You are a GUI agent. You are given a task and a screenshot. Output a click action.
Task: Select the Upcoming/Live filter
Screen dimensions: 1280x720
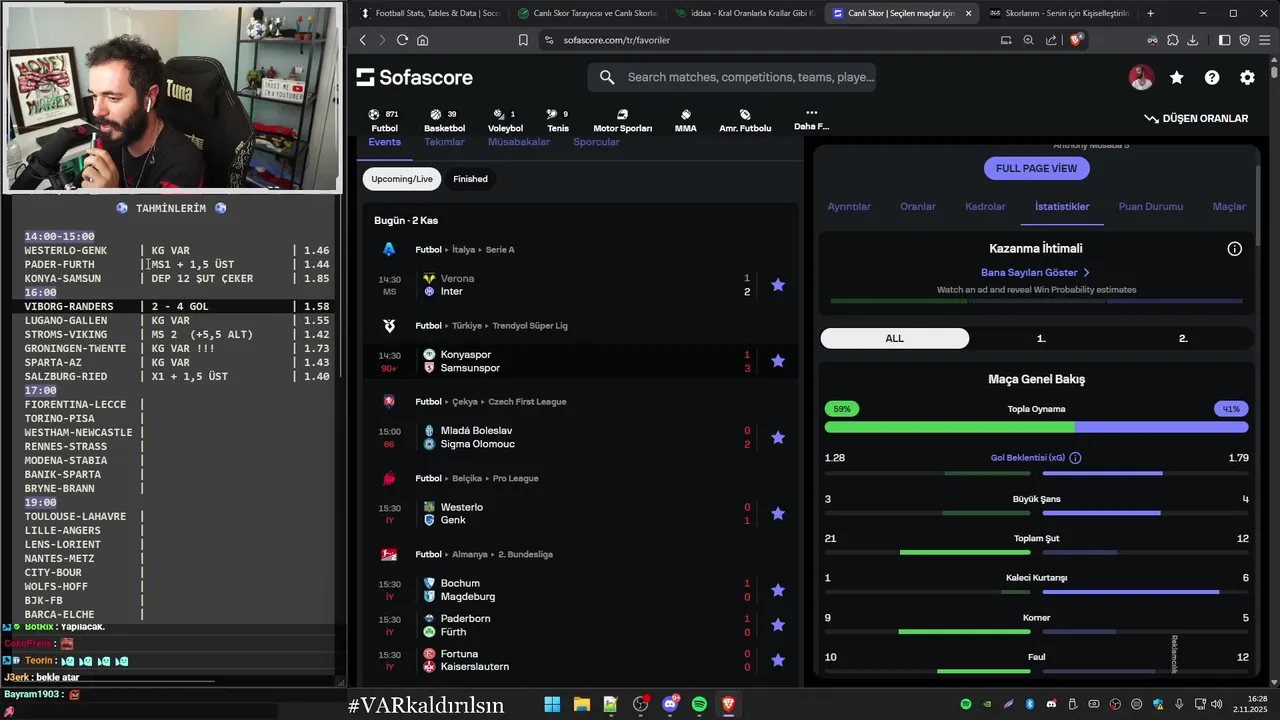tap(402, 179)
